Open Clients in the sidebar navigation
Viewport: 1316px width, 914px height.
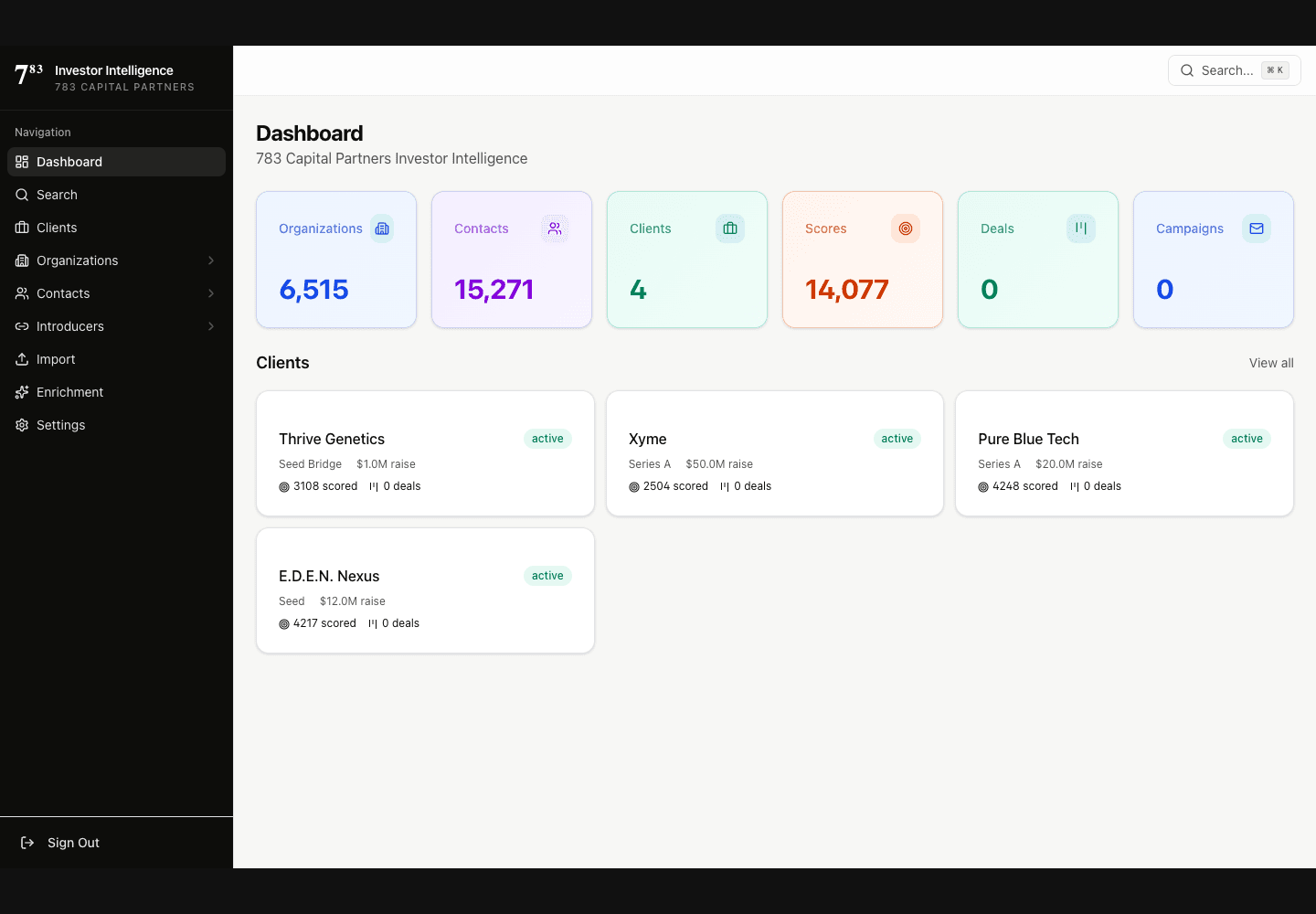[x=116, y=228]
